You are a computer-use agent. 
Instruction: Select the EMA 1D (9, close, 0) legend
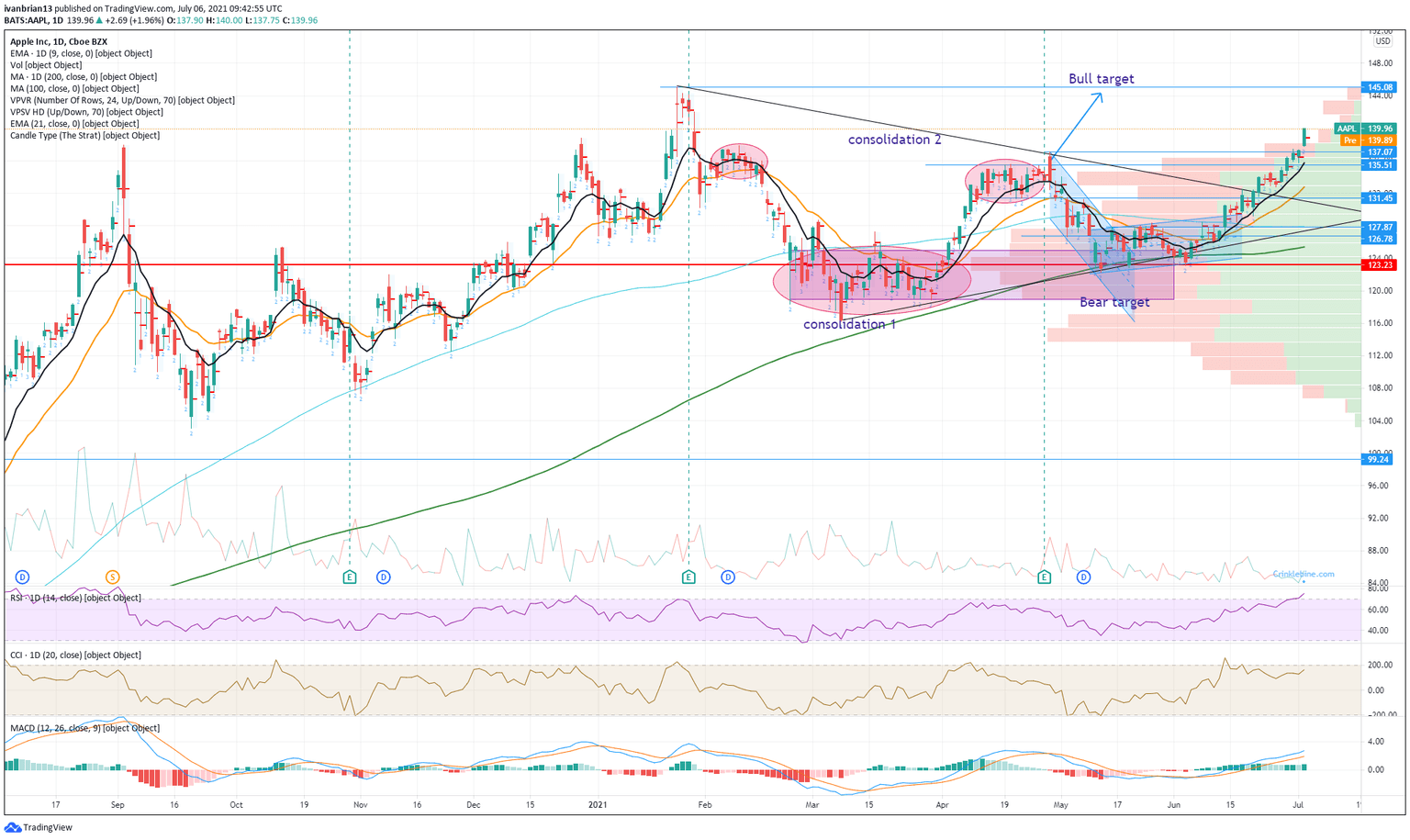pos(81,53)
